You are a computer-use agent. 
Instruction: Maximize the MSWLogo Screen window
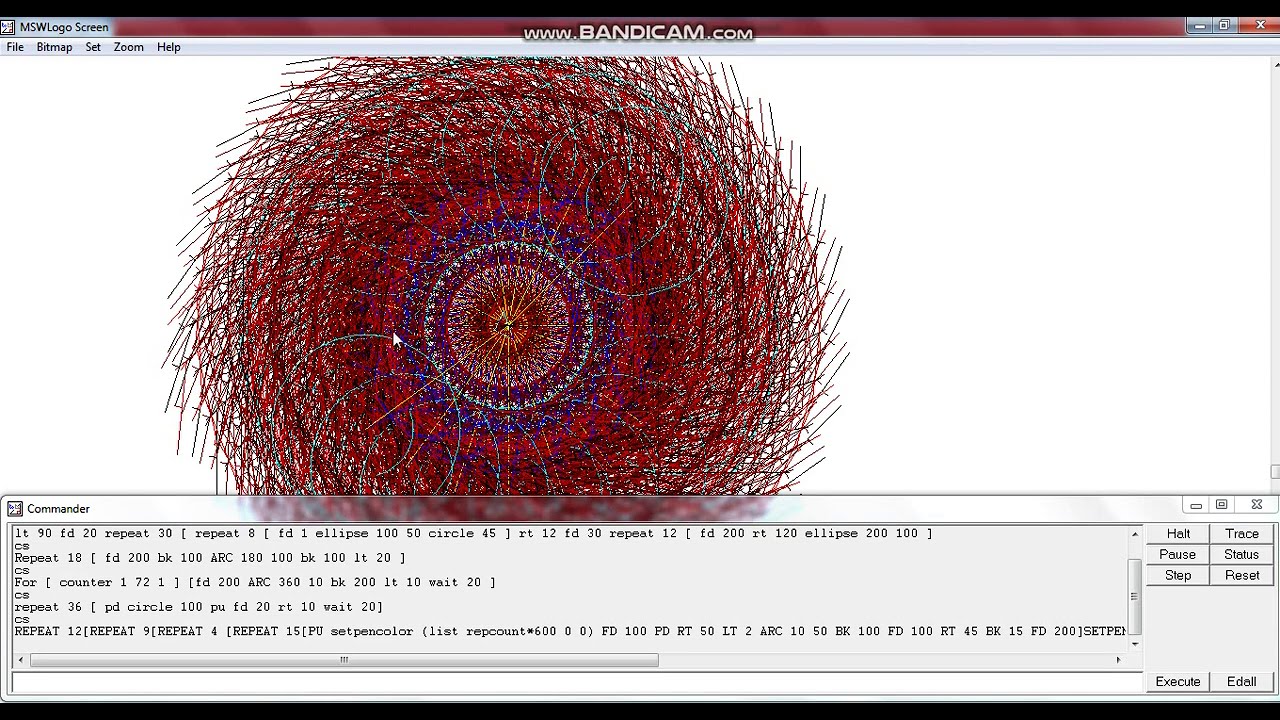coord(1224,26)
